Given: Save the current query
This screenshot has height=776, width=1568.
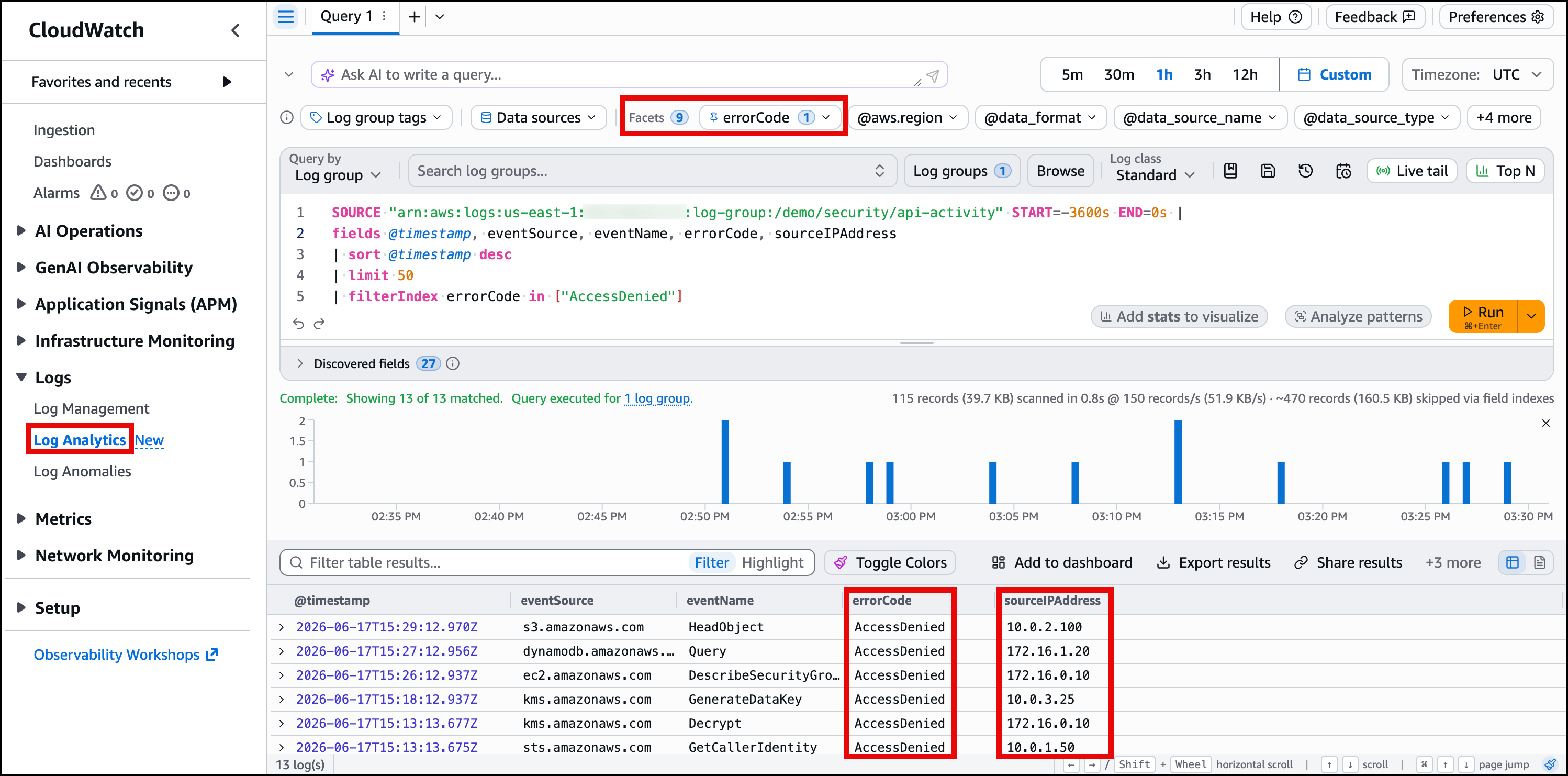Looking at the screenshot, I should 1268,171.
